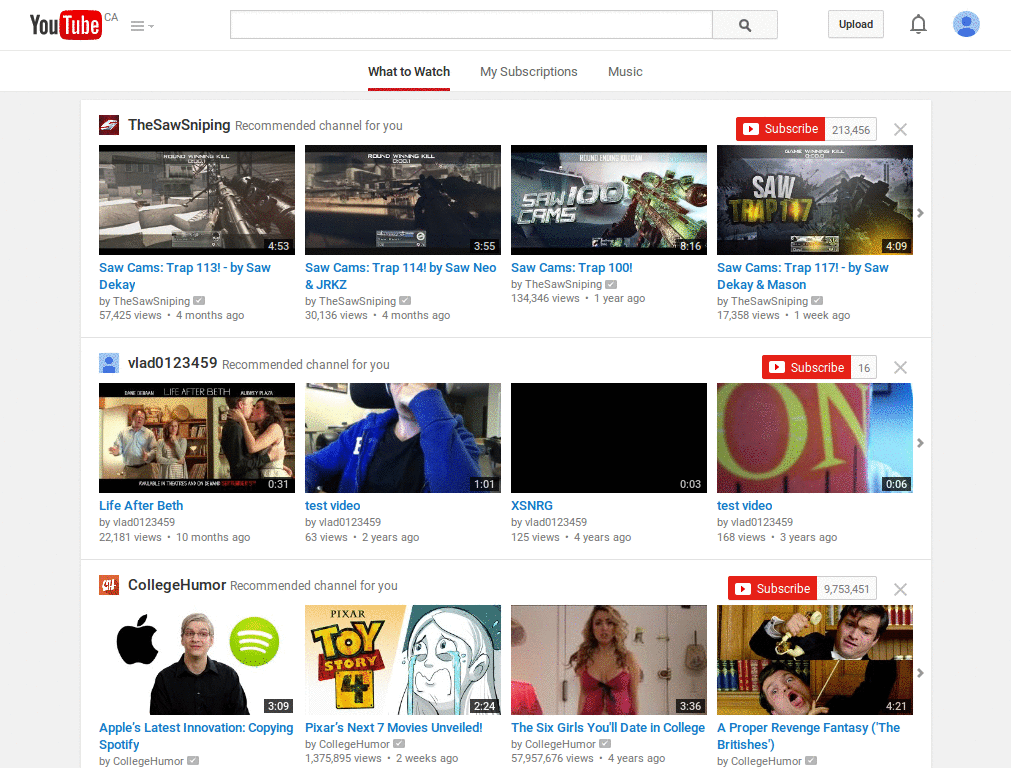Open the notifications bell
Image resolution: width=1024 pixels, height=768 pixels.
coord(918,25)
